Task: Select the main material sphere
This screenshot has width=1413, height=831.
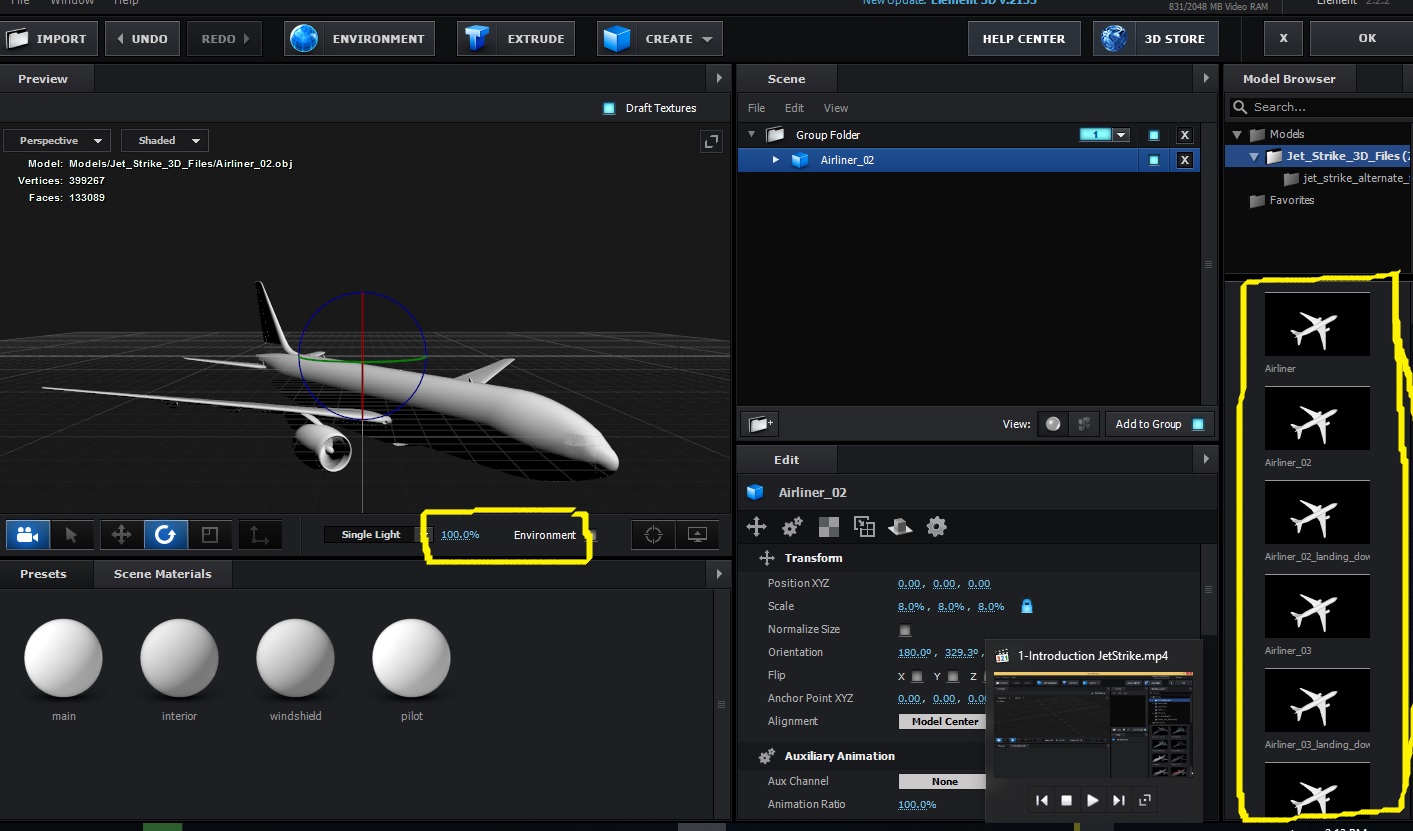Action: (64, 658)
